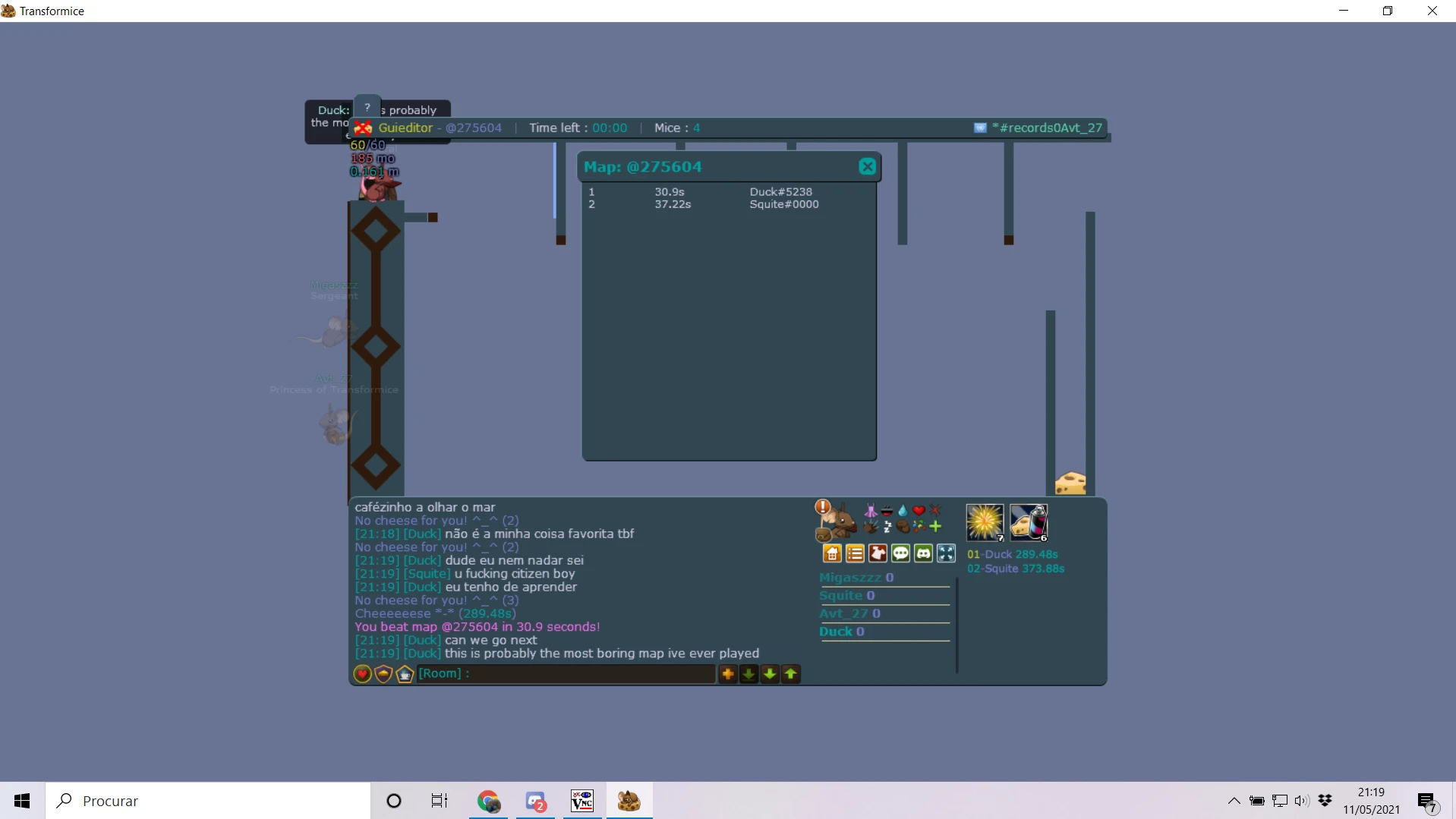Screen dimensions: 1456x819
Task: Click [Duck] in the "can we go next" message
Action: [x=422, y=640]
